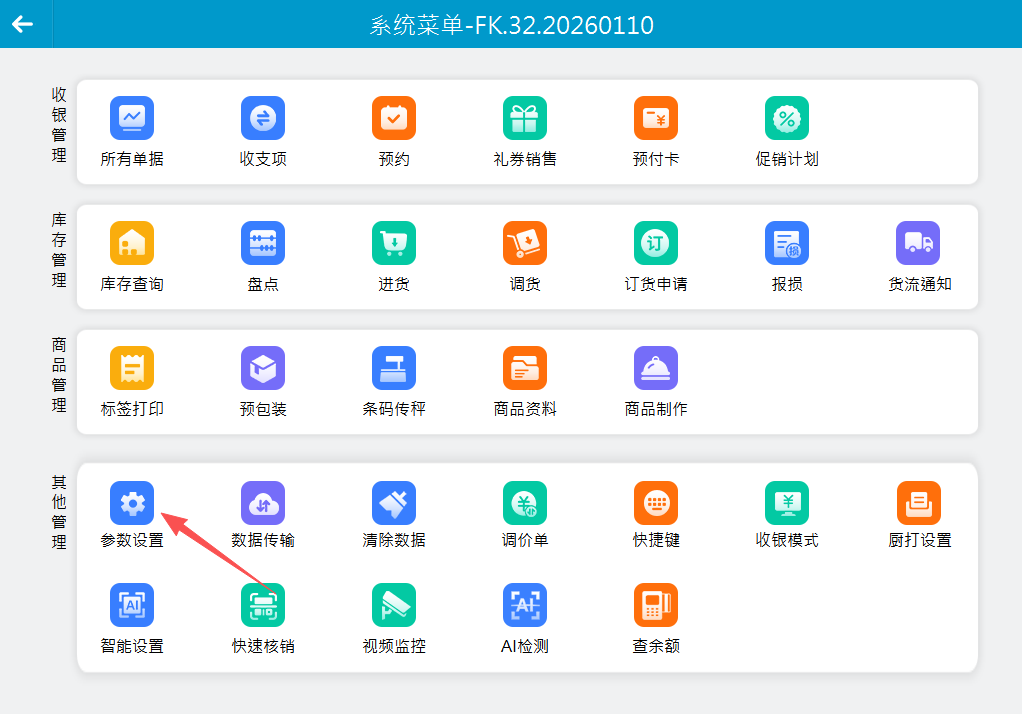Viewport: 1022px width, 714px height.
Task: Open 厨打设置 kitchen printer settings
Action: pyautogui.click(x=918, y=503)
